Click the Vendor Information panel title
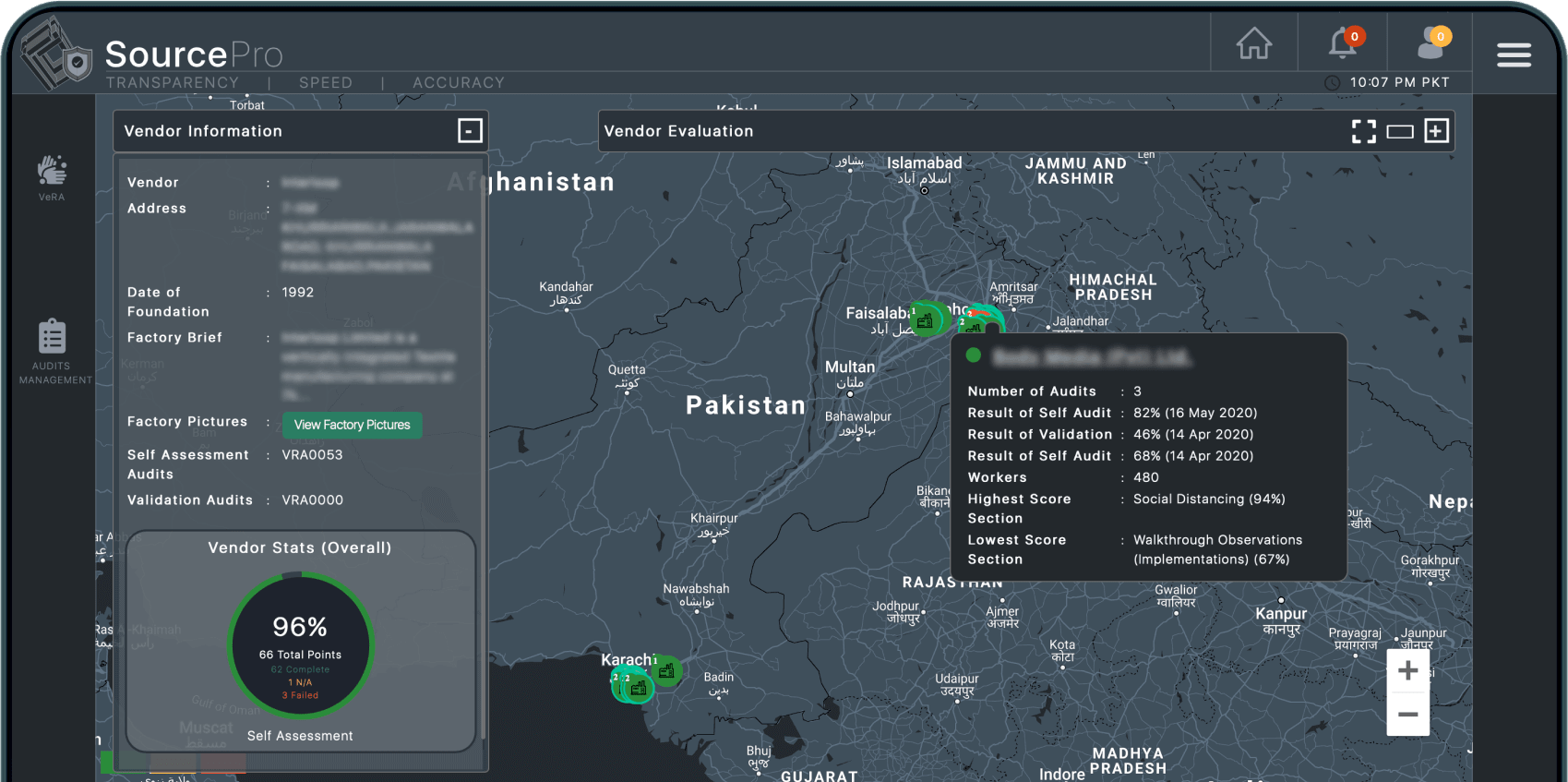 pos(203,131)
